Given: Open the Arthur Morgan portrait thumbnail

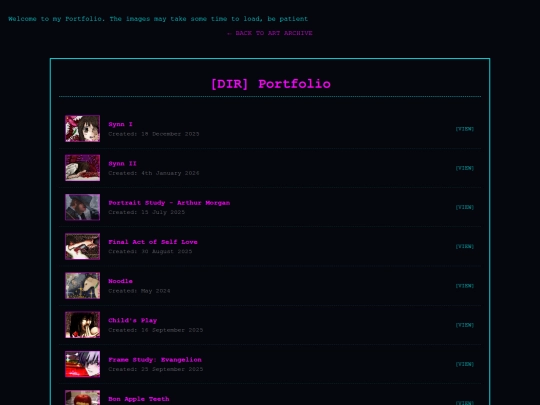Looking at the screenshot, I should [x=83, y=207].
